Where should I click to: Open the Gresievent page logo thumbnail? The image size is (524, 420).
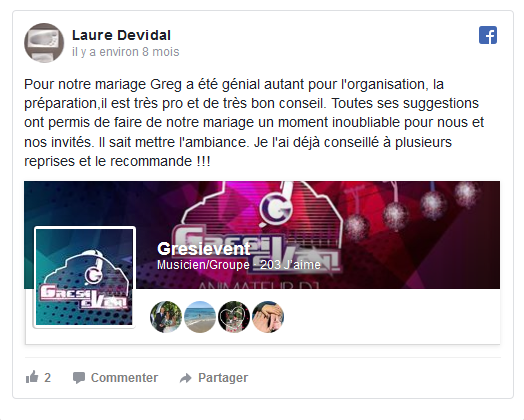(84, 277)
